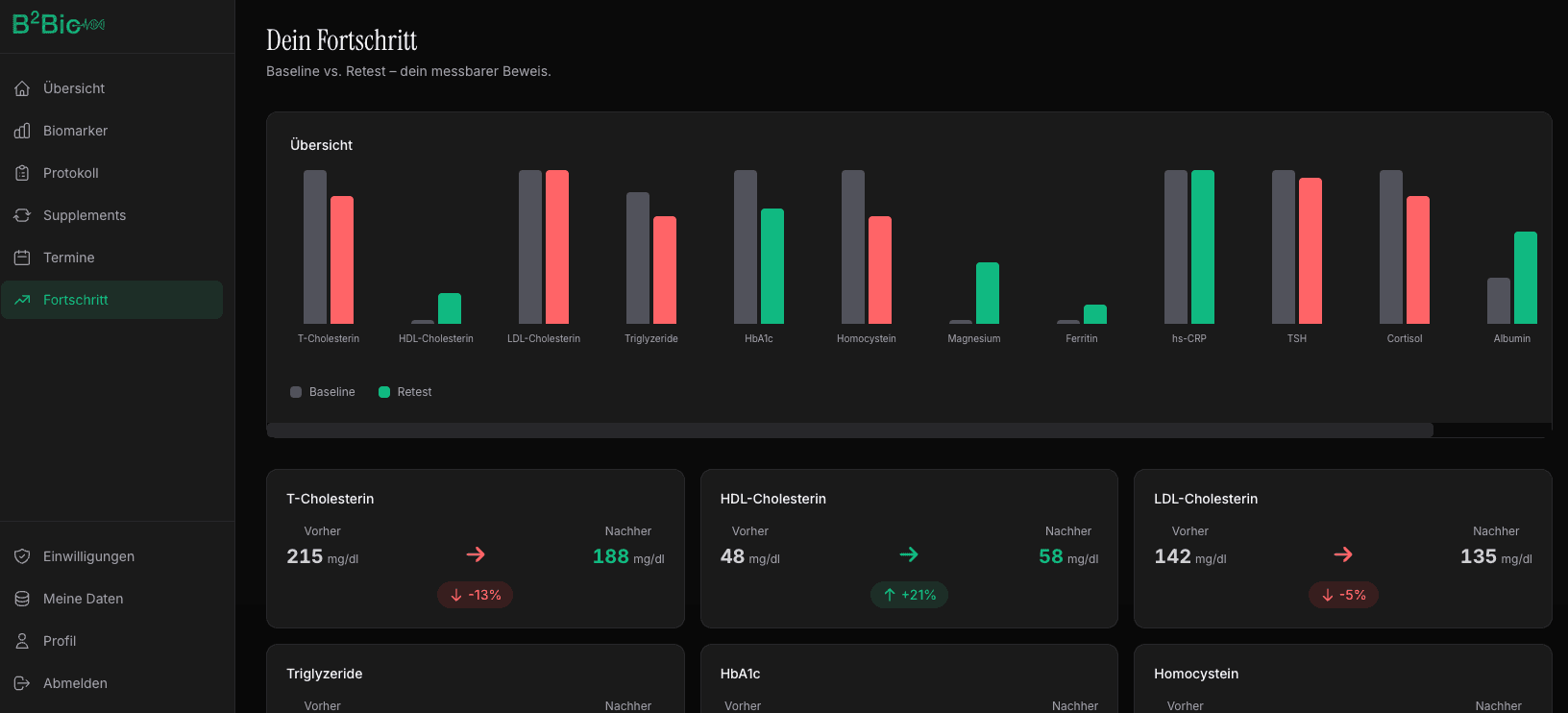Image resolution: width=1568 pixels, height=713 pixels.
Task: Toggle the Retest legend entry
Action: click(405, 392)
